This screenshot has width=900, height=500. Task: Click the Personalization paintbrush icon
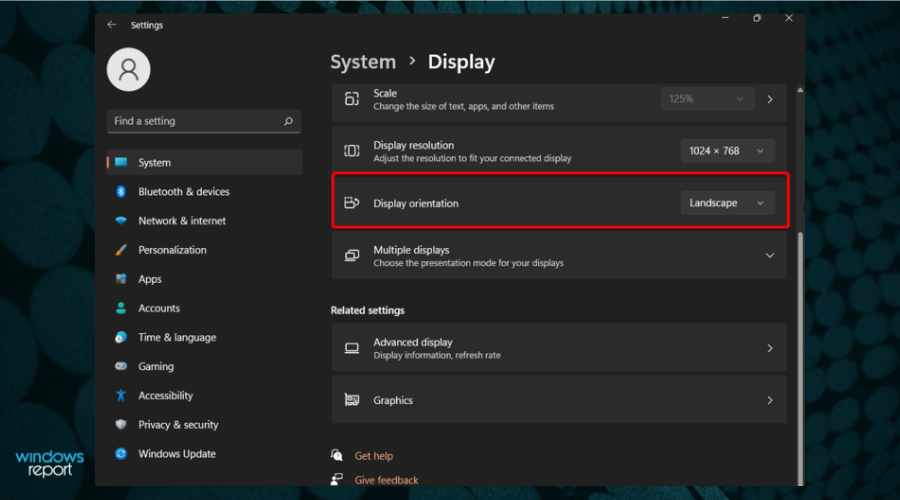(x=121, y=250)
